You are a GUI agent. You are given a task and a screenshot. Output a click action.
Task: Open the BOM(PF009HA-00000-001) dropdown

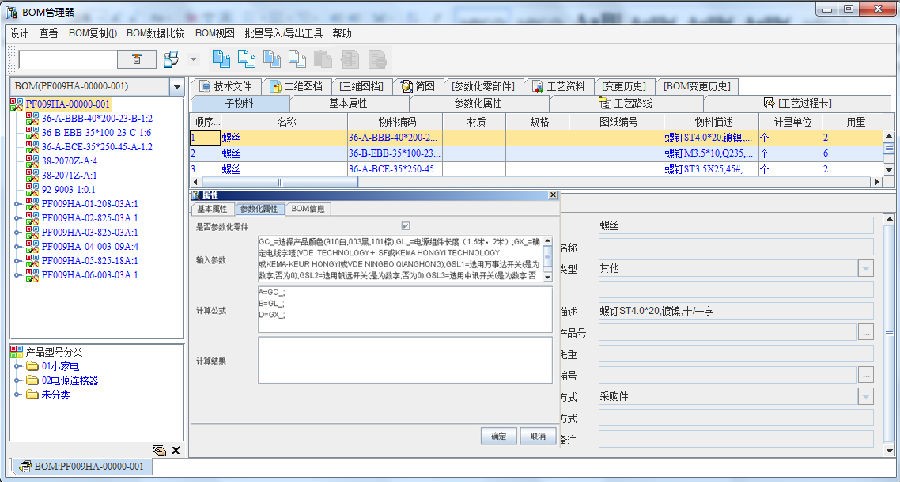(177, 87)
